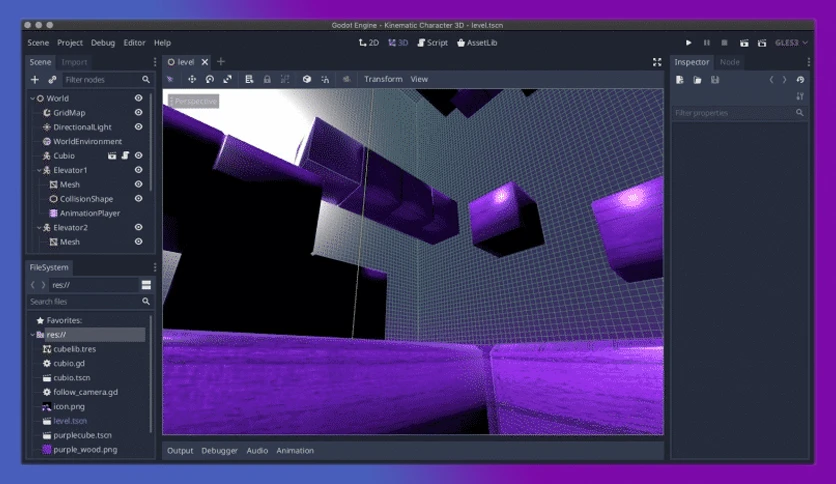Hide the GridMap node
Viewport: 836px width, 484px height.
pyautogui.click(x=139, y=112)
